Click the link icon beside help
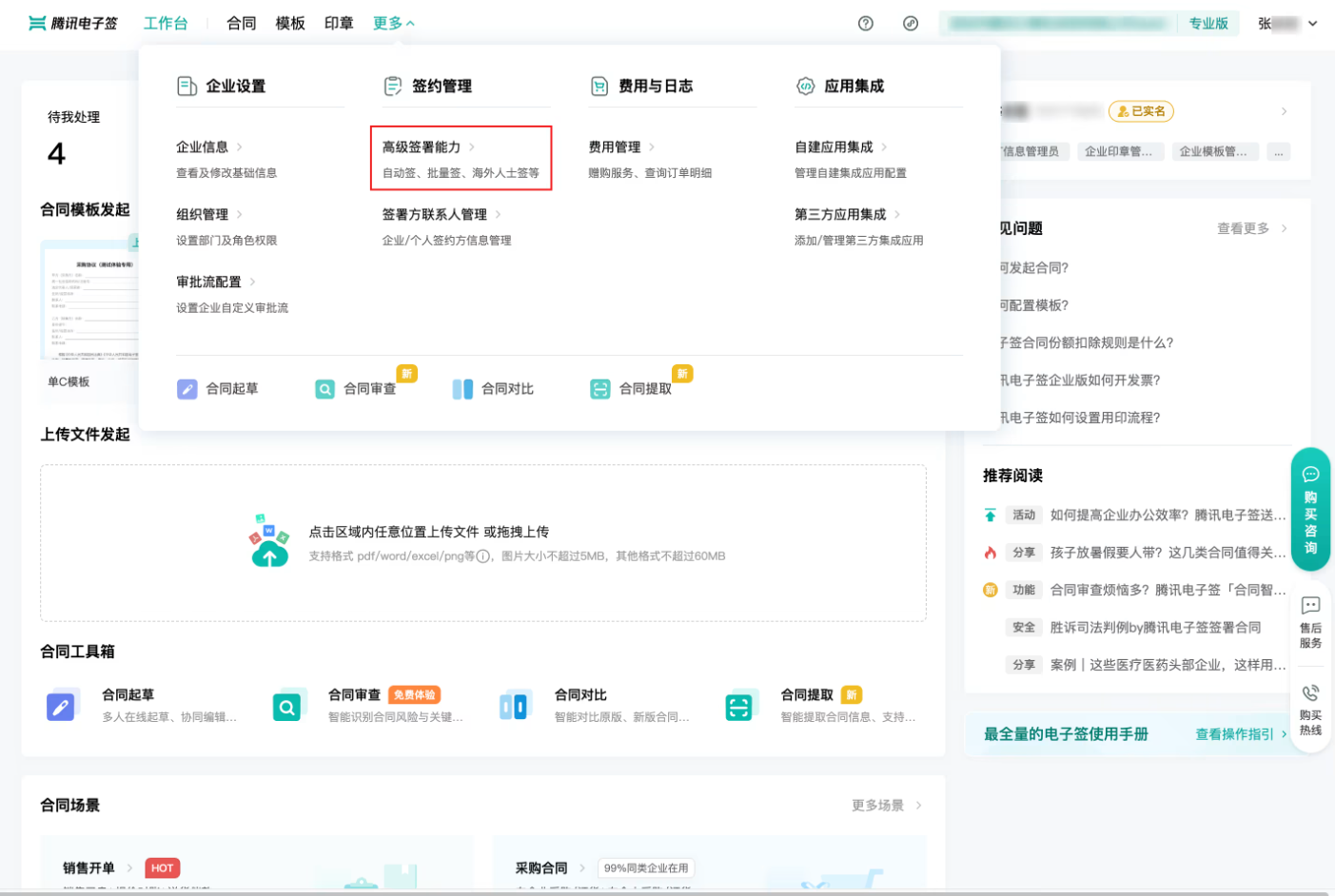1335x896 pixels. pos(911,23)
